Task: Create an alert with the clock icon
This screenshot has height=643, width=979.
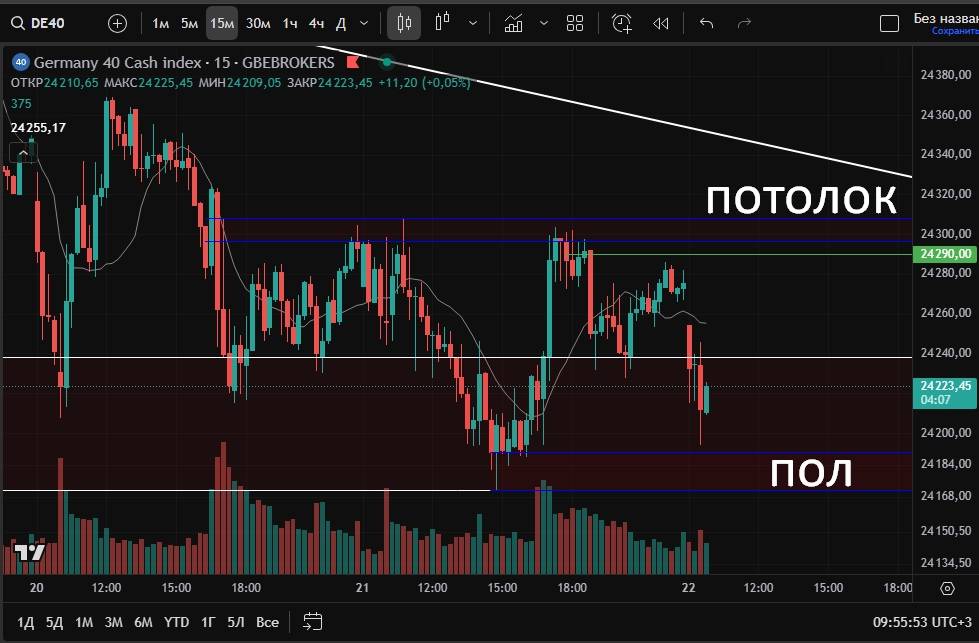Action: pyautogui.click(x=622, y=23)
